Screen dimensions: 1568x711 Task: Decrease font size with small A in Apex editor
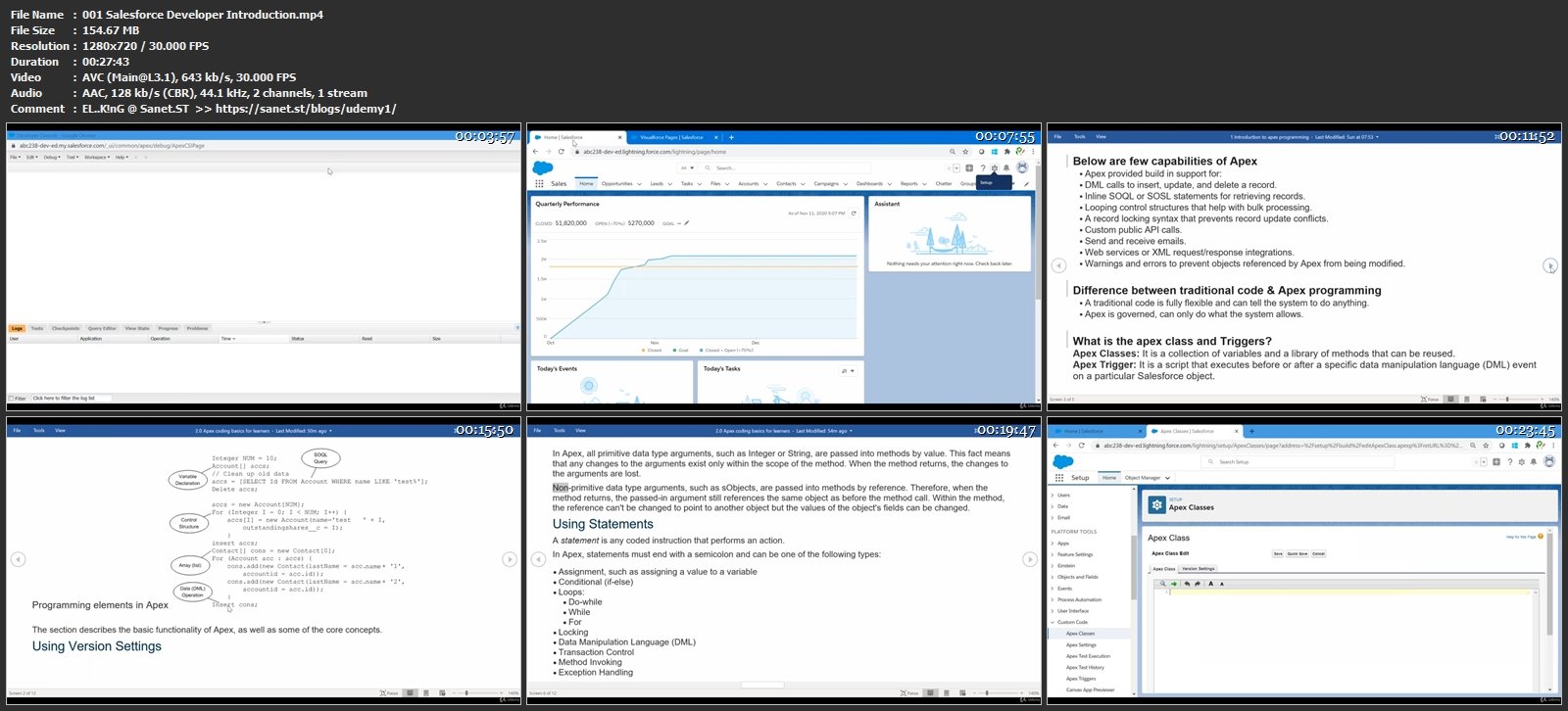coord(1222,584)
